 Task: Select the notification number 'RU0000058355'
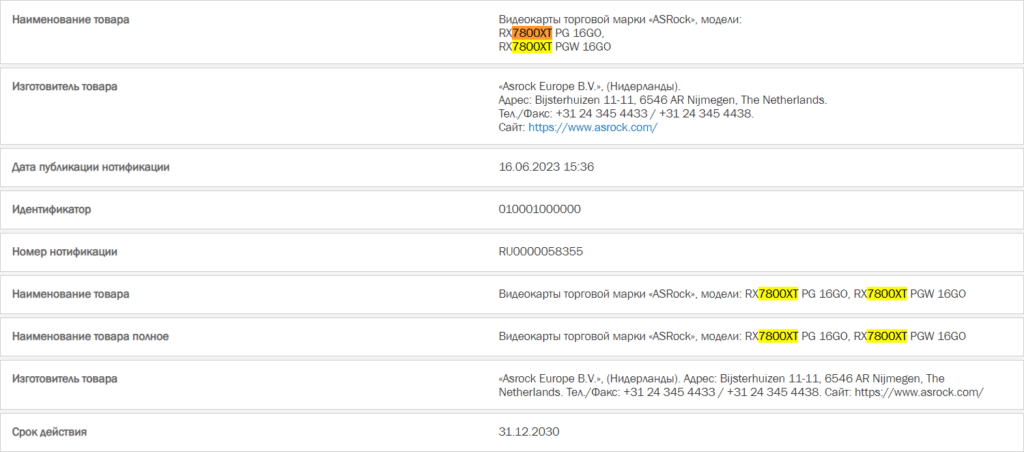(541, 252)
